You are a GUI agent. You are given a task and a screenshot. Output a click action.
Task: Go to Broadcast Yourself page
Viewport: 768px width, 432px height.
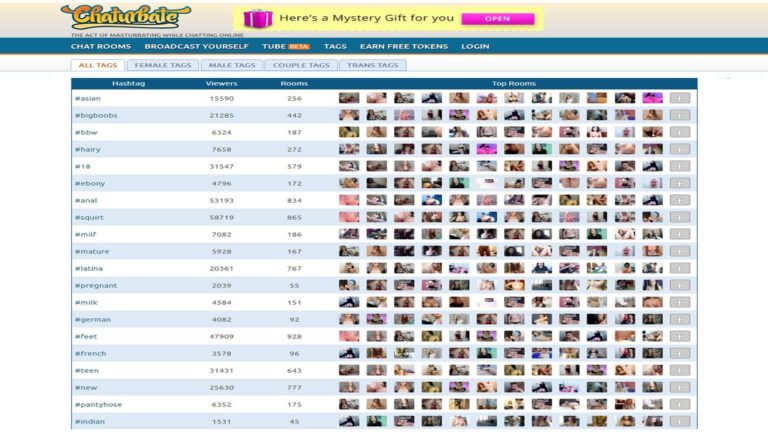(x=196, y=46)
